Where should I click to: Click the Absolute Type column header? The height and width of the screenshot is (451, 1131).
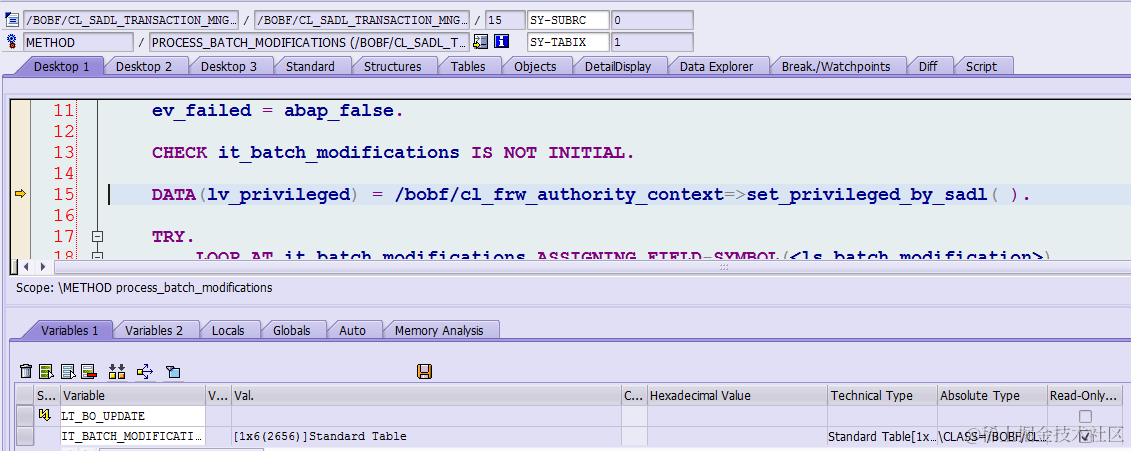[992, 395]
